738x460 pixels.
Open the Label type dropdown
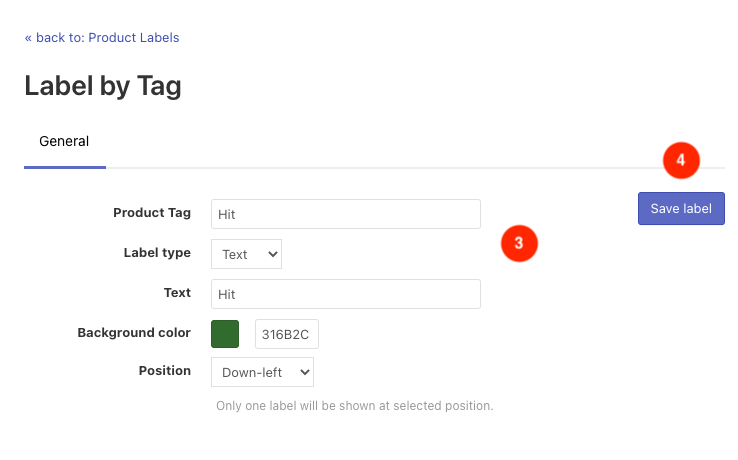246,254
